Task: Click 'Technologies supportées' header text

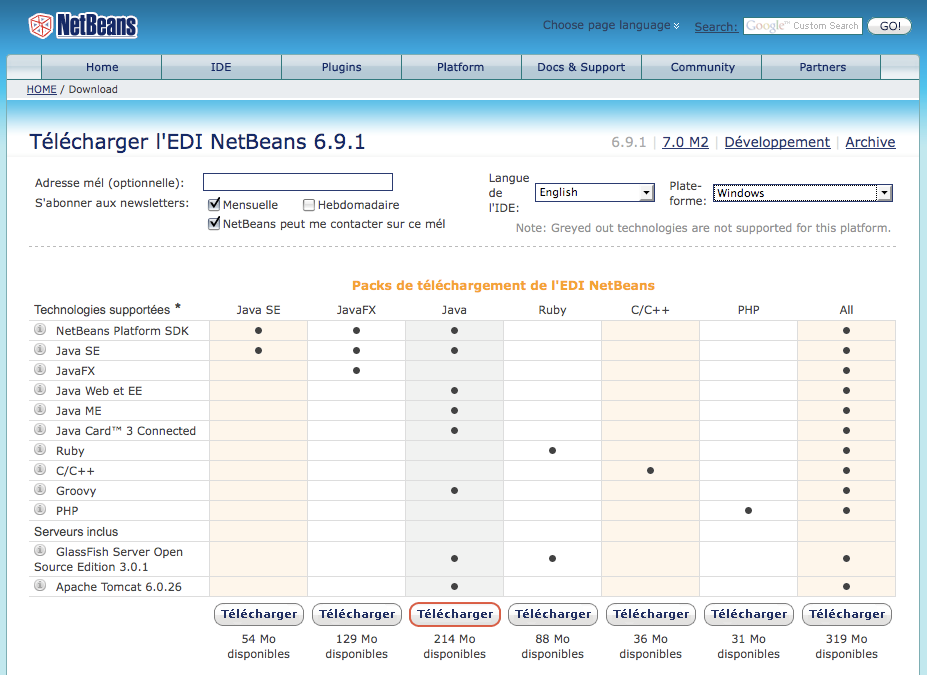Action: click(102, 310)
